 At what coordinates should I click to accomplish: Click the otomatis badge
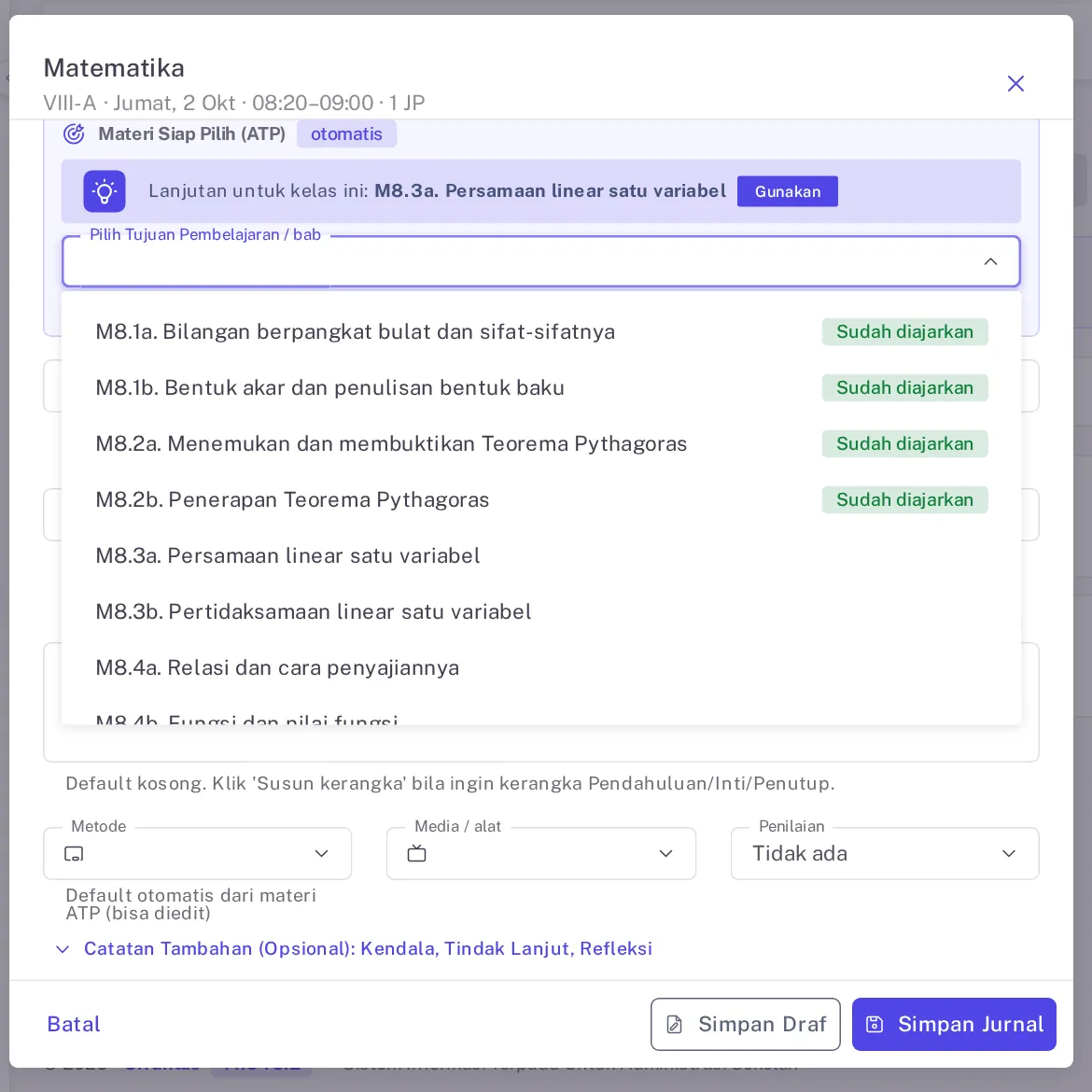347,133
